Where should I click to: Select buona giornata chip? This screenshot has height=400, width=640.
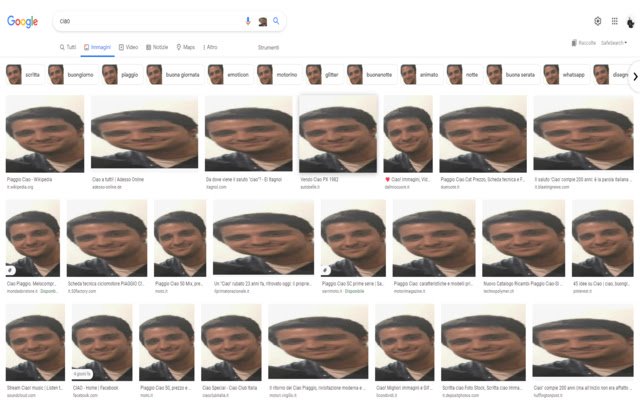pyautogui.click(x=174, y=75)
